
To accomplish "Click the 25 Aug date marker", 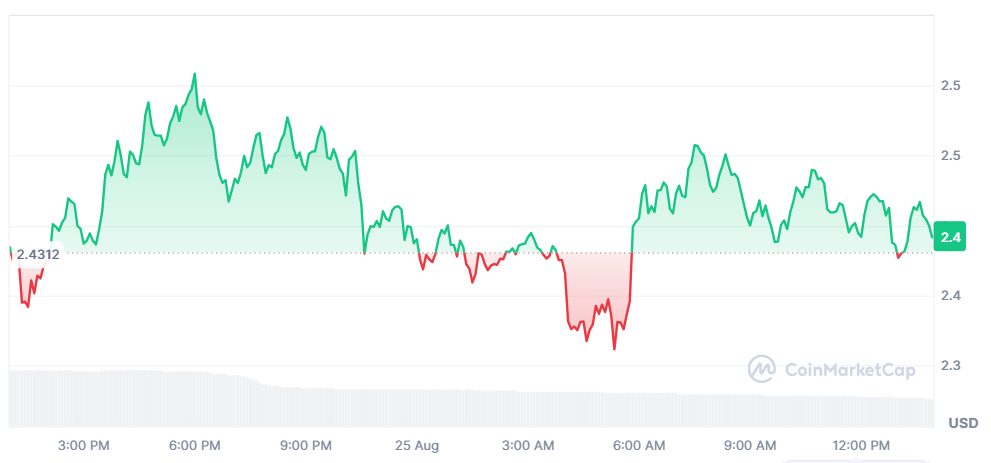I will tap(417, 446).
